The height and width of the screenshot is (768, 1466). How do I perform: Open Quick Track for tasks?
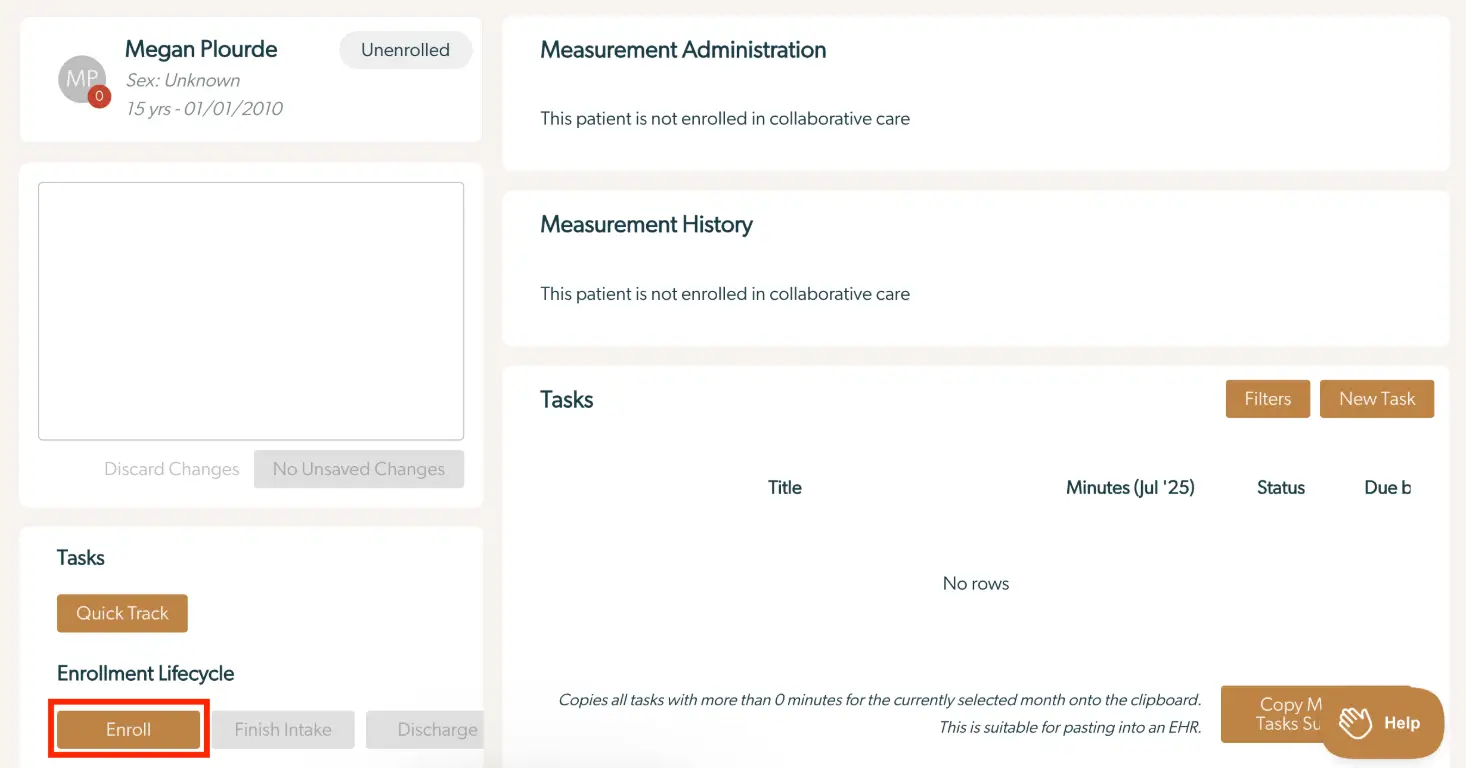coord(122,613)
